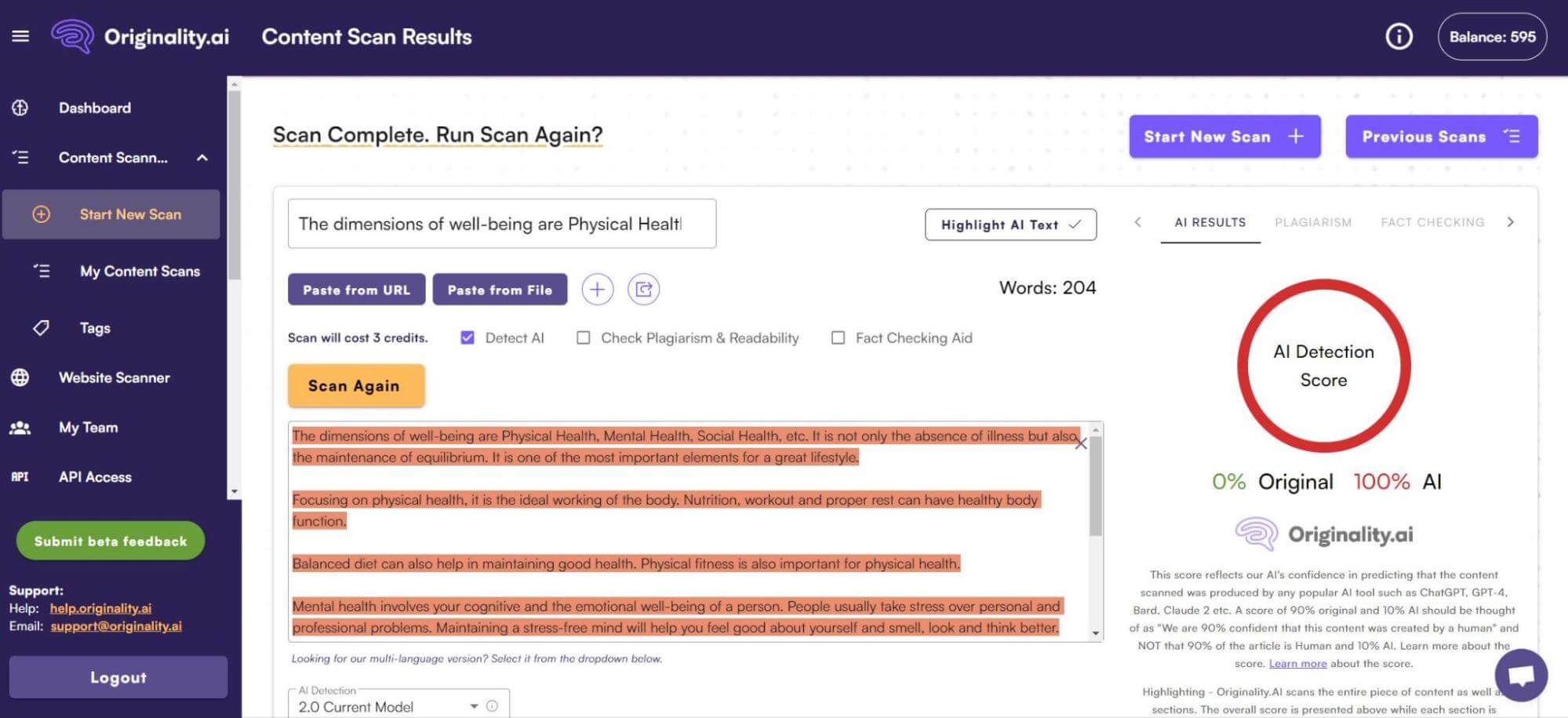Click the Start New Scan plus-circle icon
Viewport: 1568px width, 718px height.
coord(41,214)
